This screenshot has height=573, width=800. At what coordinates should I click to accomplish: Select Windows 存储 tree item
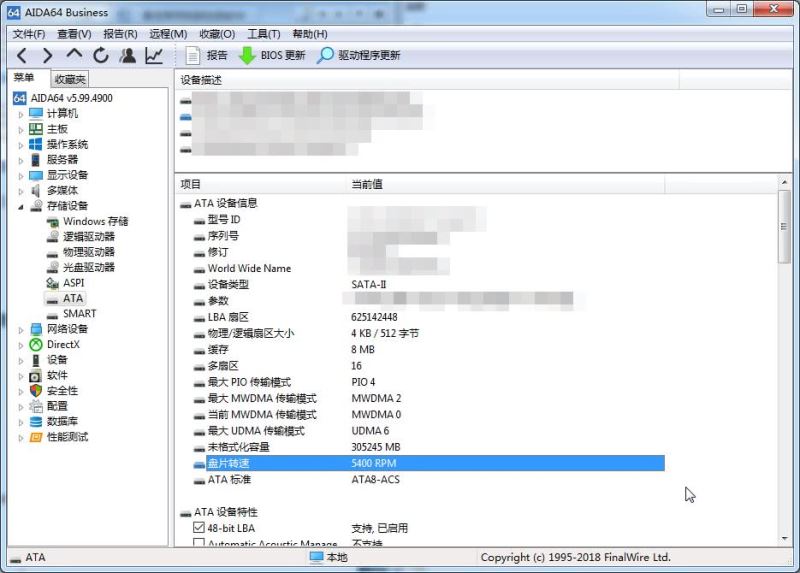click(x=95, y=221)
